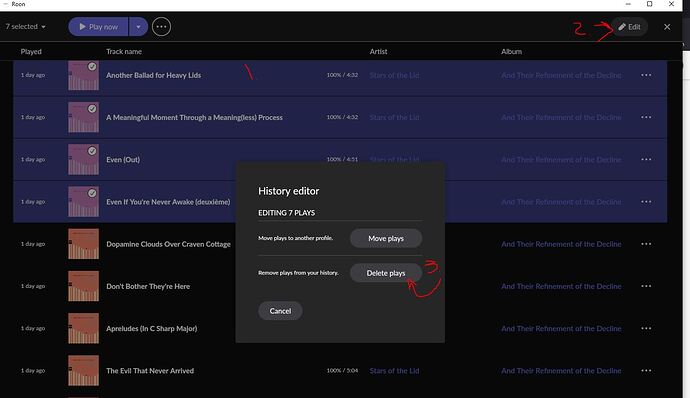The width and height of the screenshot is (690, 398).
Task: Click Move plays button in History editor
Action: tap(386, 238)
